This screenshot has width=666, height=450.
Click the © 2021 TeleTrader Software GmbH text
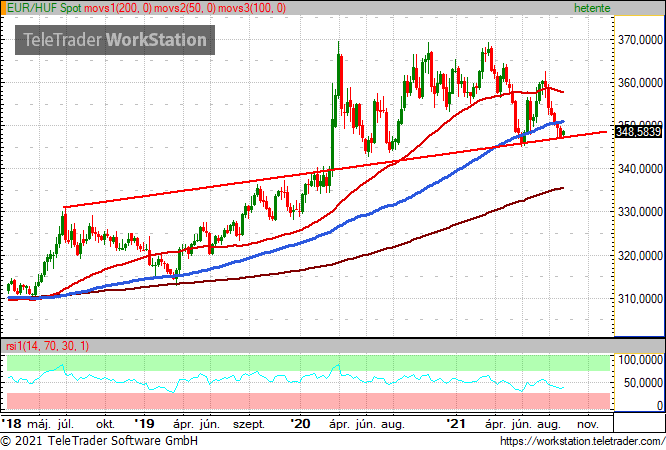pos(100,441)
